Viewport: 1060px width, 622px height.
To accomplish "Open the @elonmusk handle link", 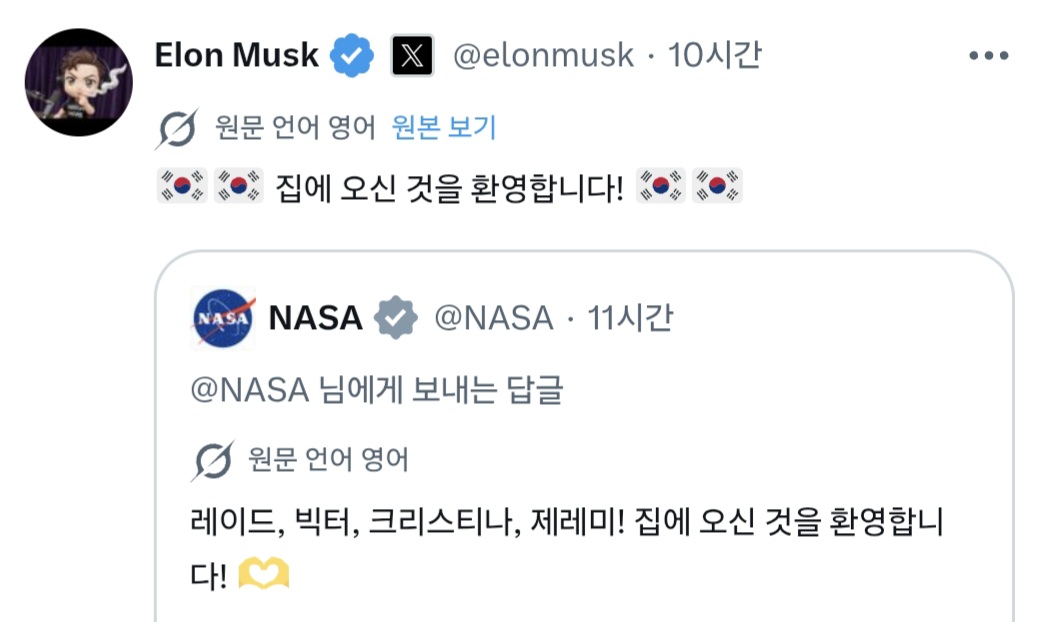I will [543, 56].
